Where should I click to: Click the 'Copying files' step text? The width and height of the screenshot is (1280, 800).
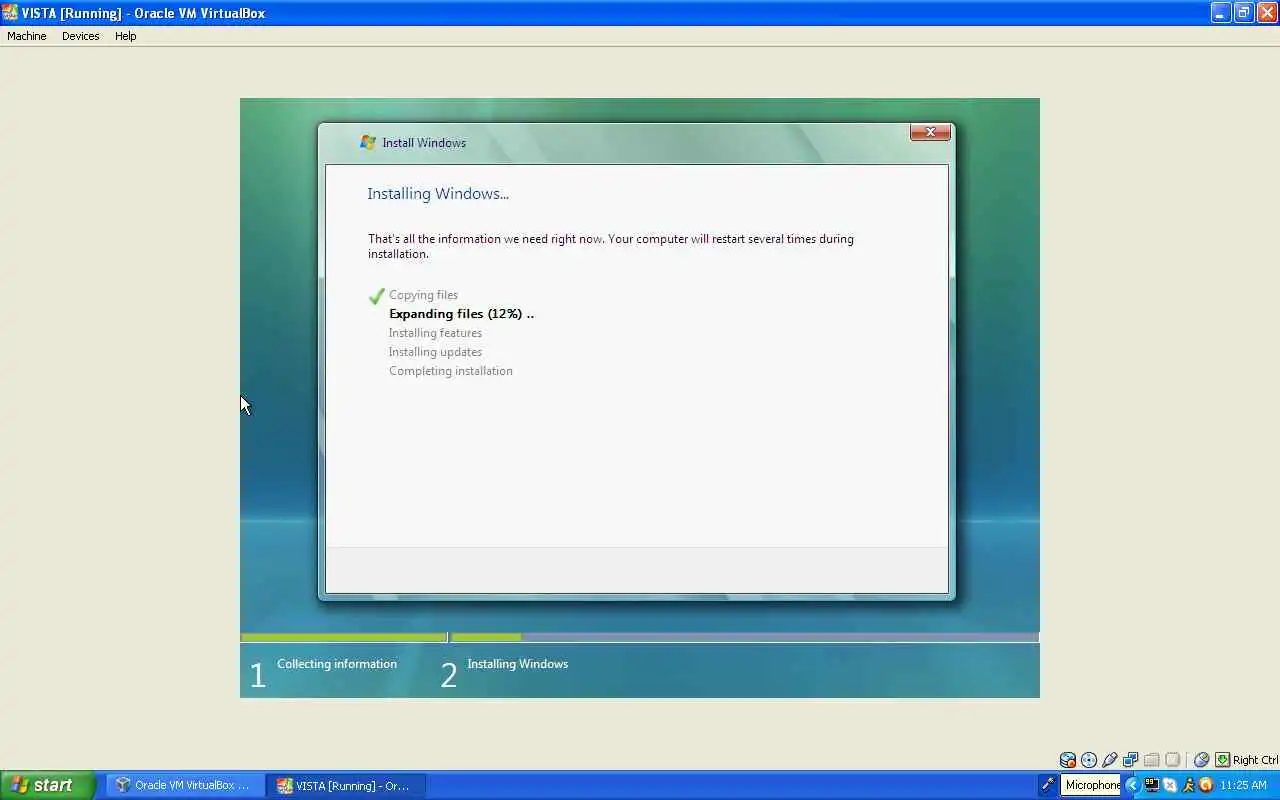[423, 295]
